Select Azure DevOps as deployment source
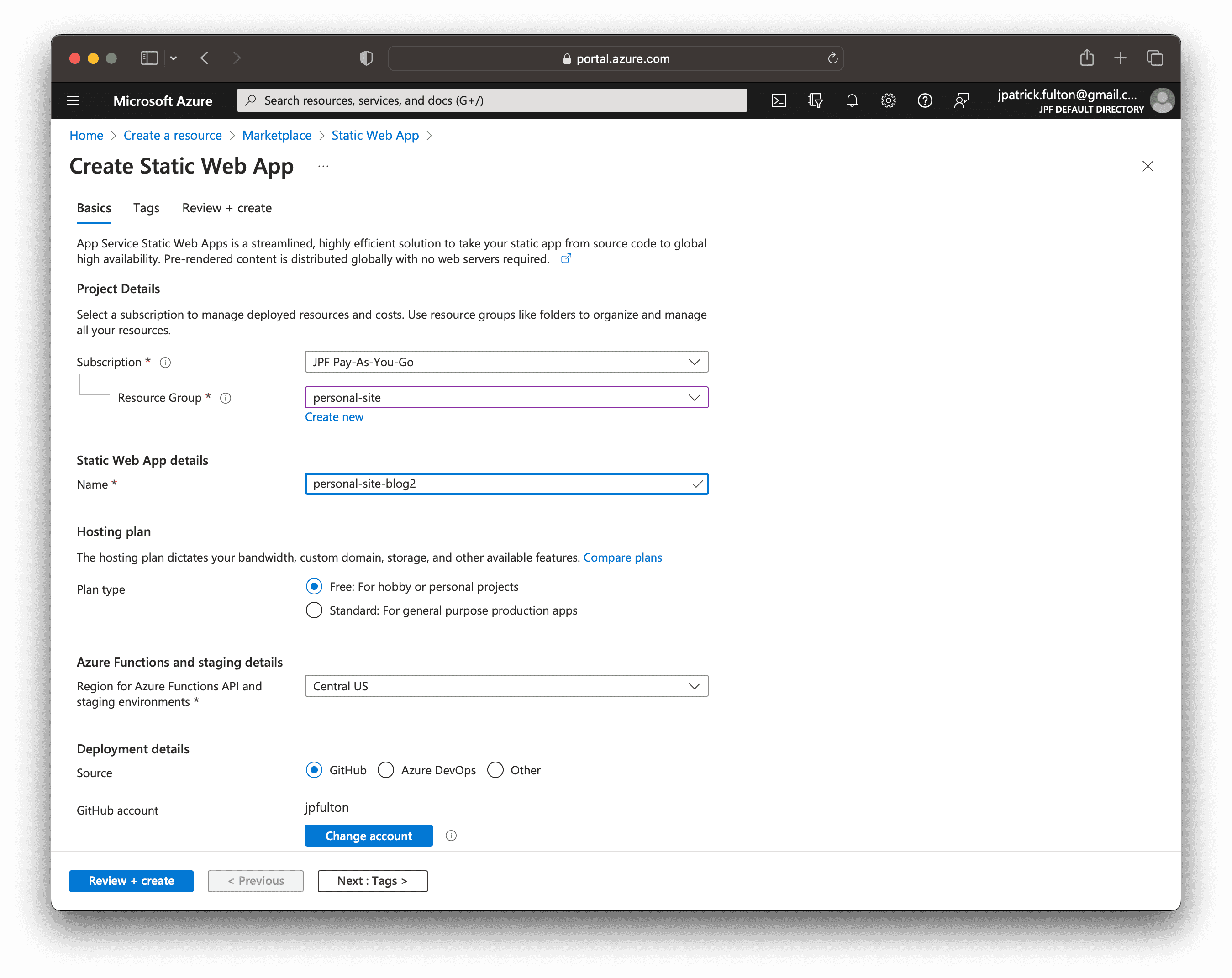The image size is (1232, 978). pyautogui.click(x=386, y=770)
